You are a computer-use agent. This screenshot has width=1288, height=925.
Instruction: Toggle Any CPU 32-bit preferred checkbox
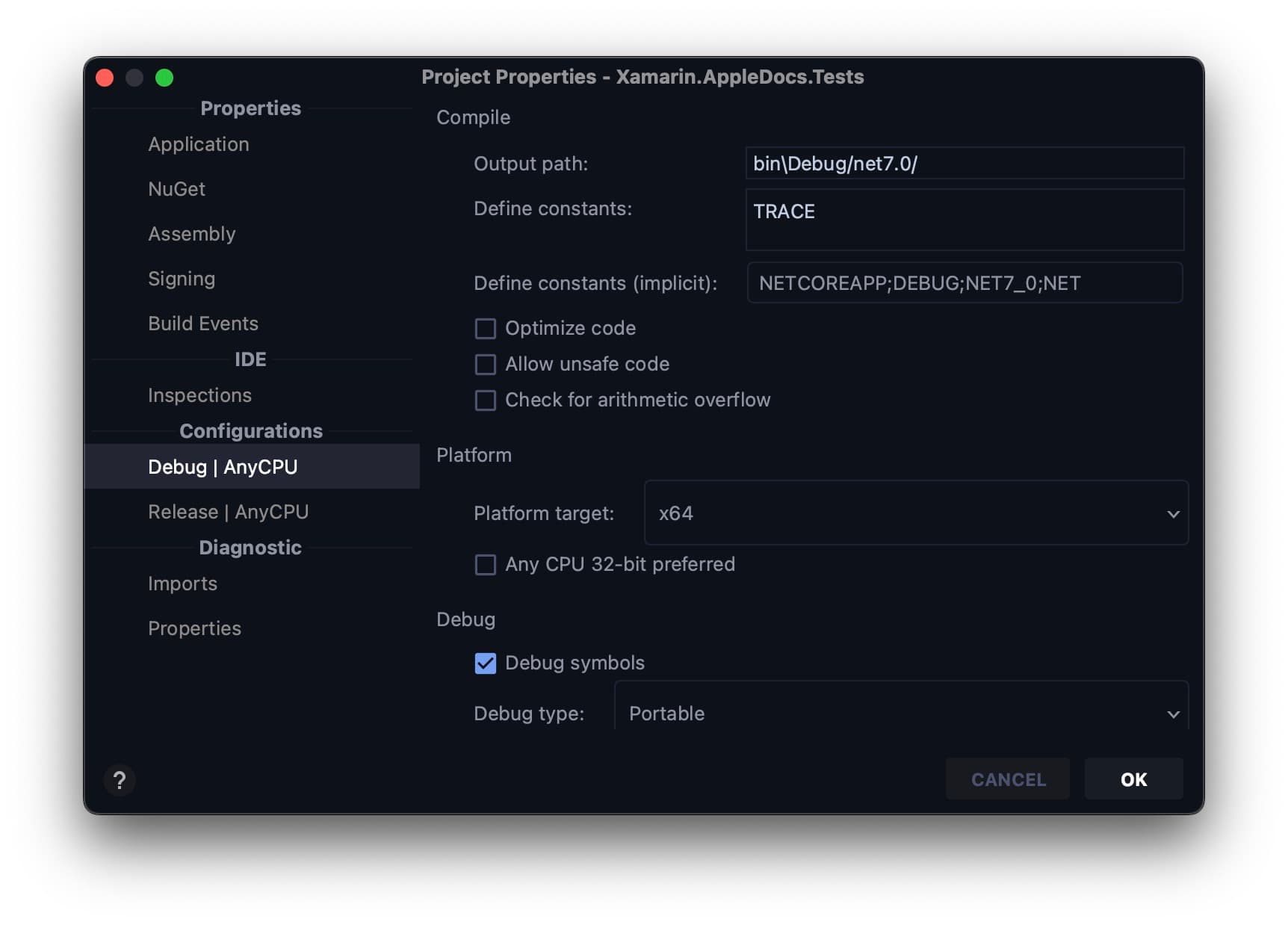tap(486, 565)
